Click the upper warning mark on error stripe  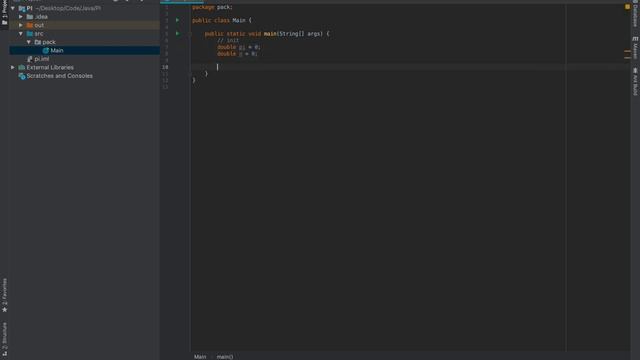[627, 52]
